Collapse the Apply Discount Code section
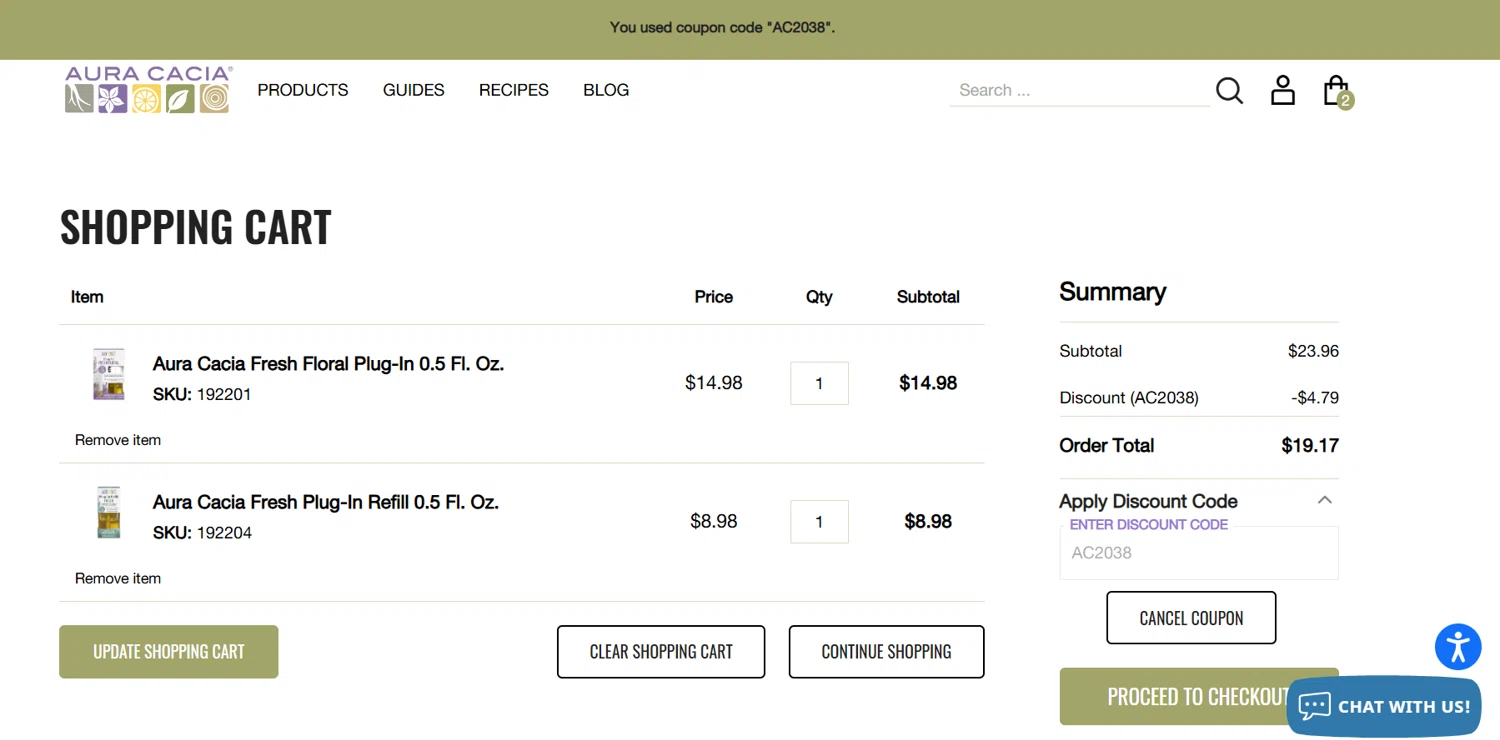 pos(1198,501)
